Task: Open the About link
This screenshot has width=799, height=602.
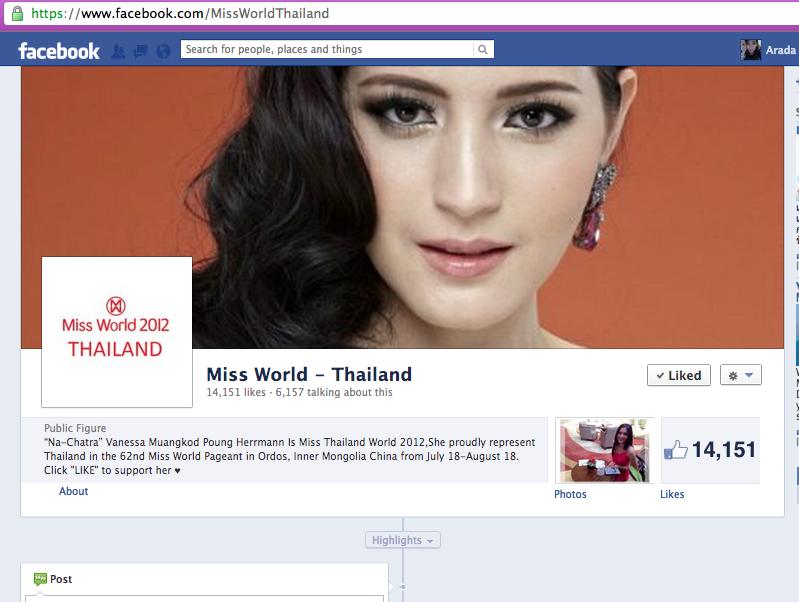Action: pyautogui.click(x=73, y=491)
